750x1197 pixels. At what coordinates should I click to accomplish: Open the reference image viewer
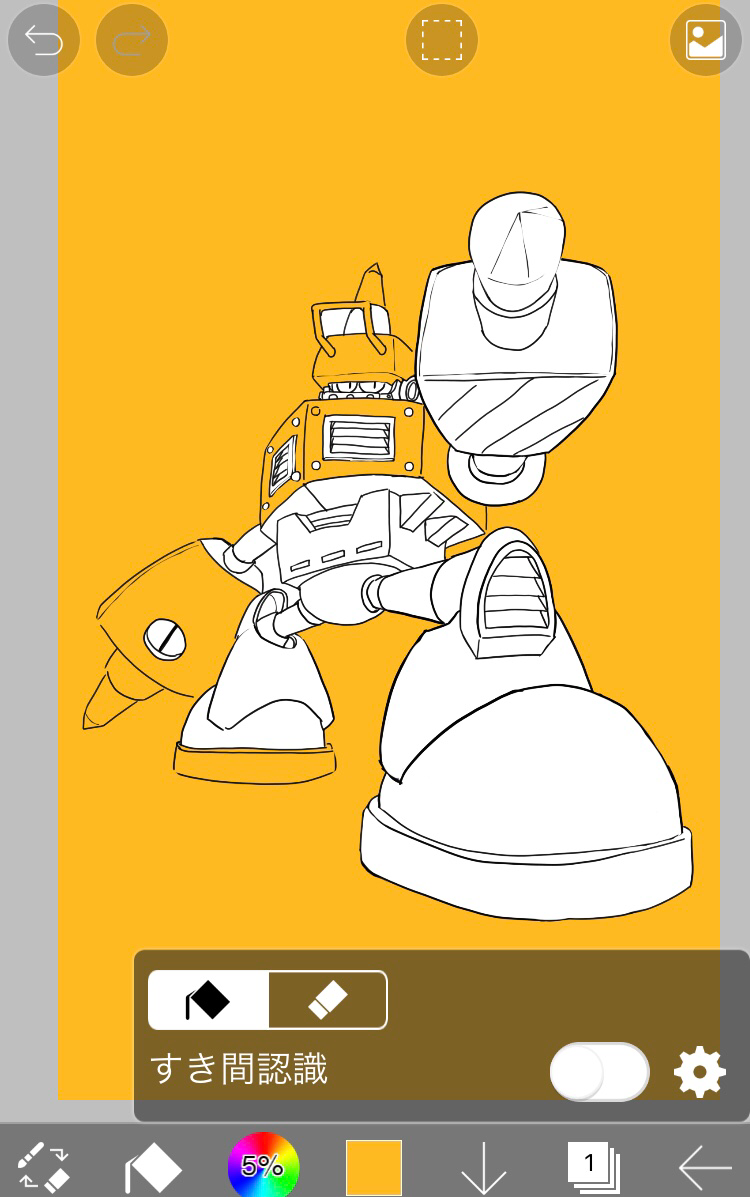(x=706, y=40)
